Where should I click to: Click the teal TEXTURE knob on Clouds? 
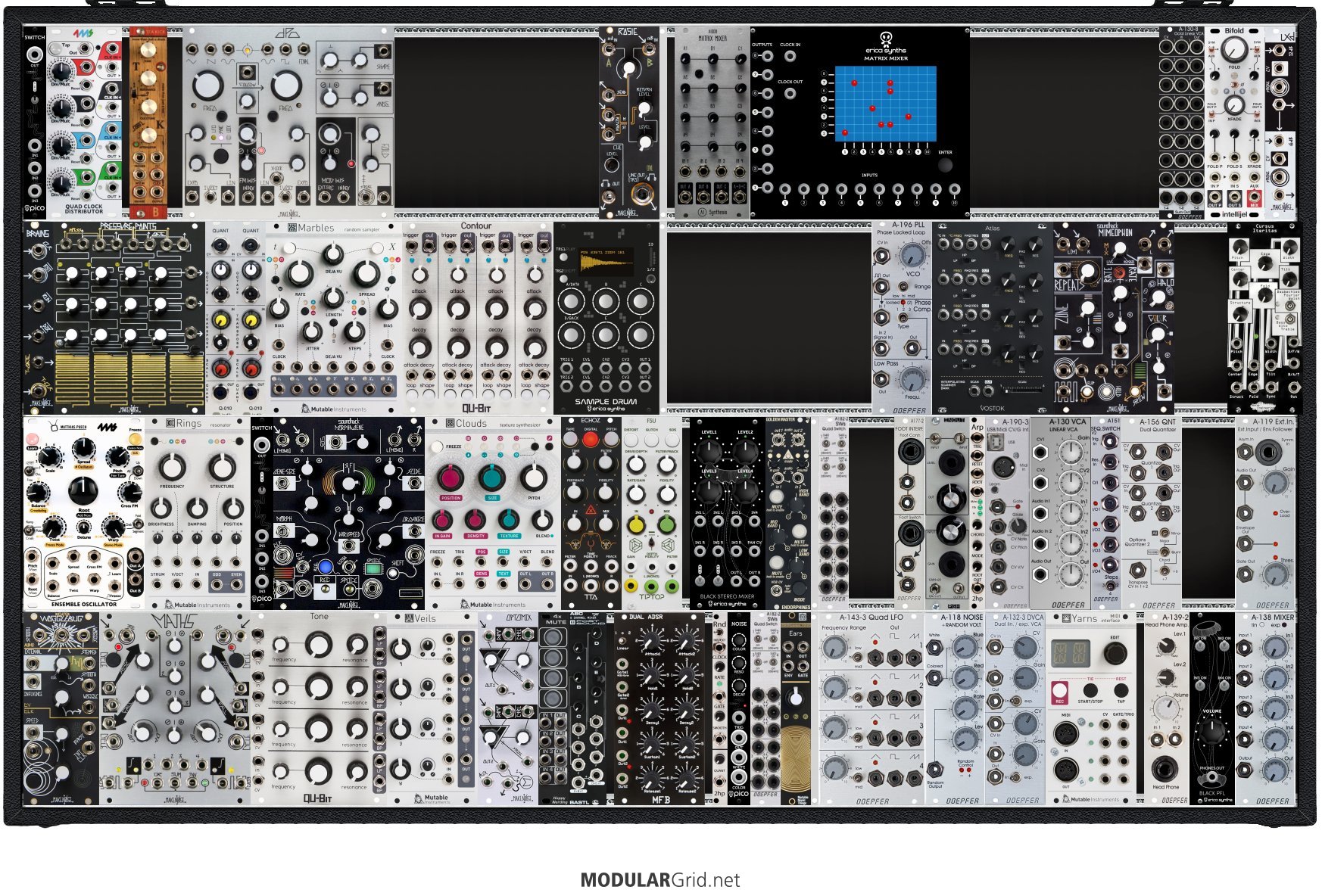(x=509, y=520)
